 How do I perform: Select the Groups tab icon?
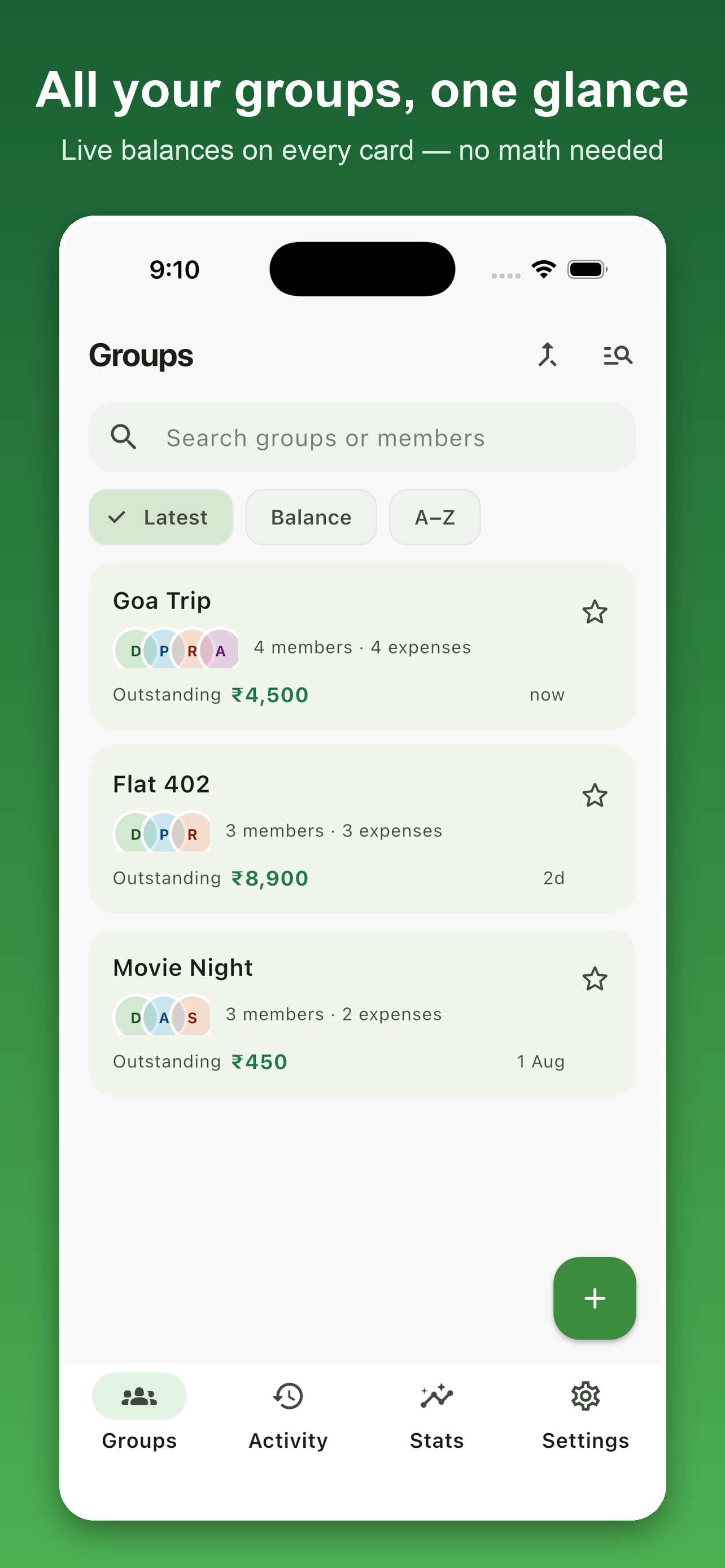click(139, 1396)
